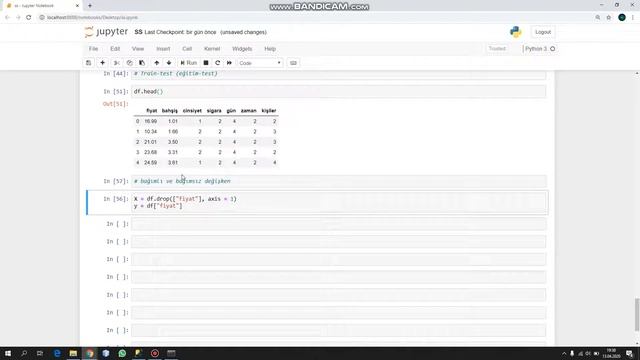Viewport: 640px width, 360px height.
Task: Open the browser zoom magnifier icon
Action: click(598, 18)
